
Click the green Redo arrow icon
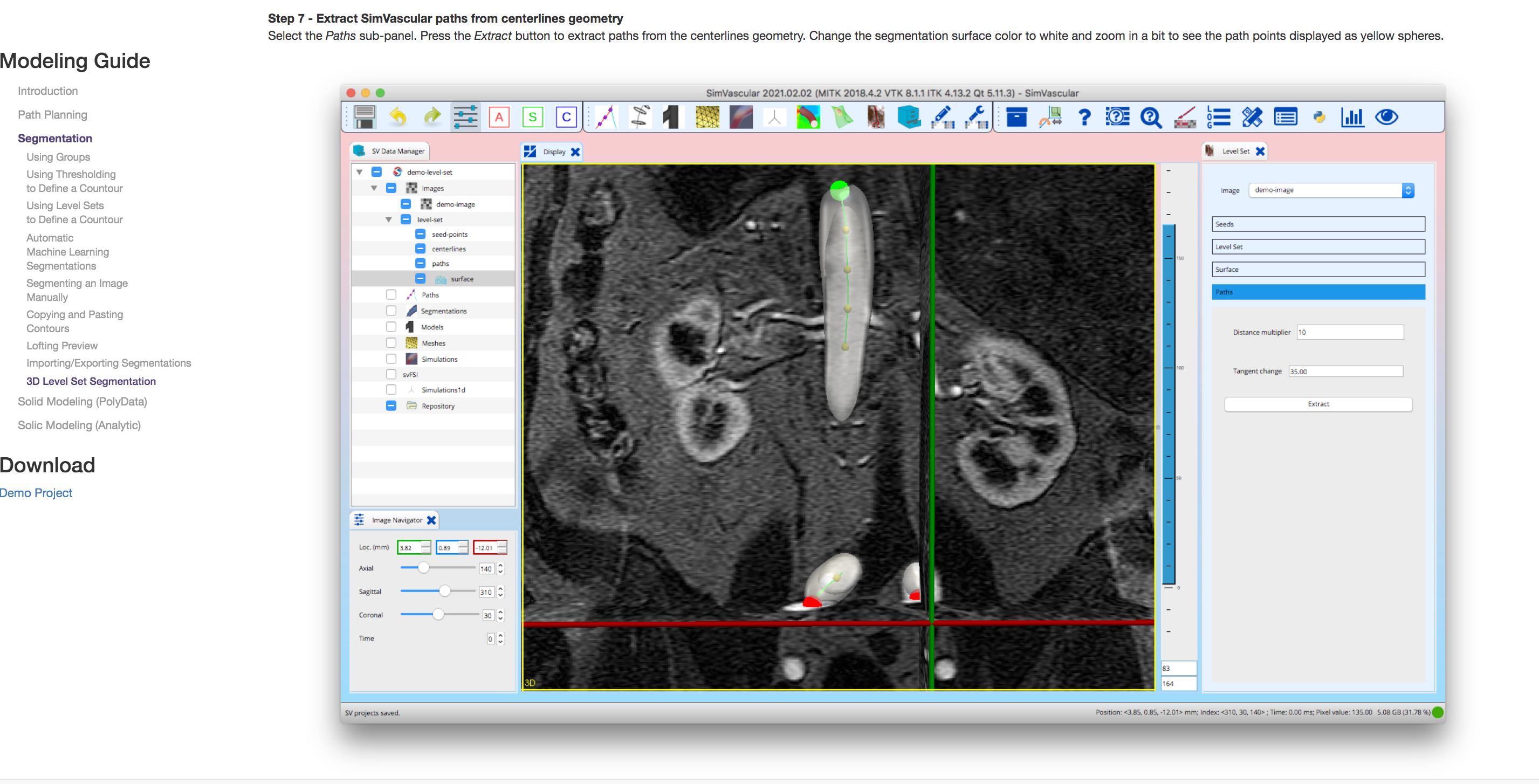[x=431, y=117]
